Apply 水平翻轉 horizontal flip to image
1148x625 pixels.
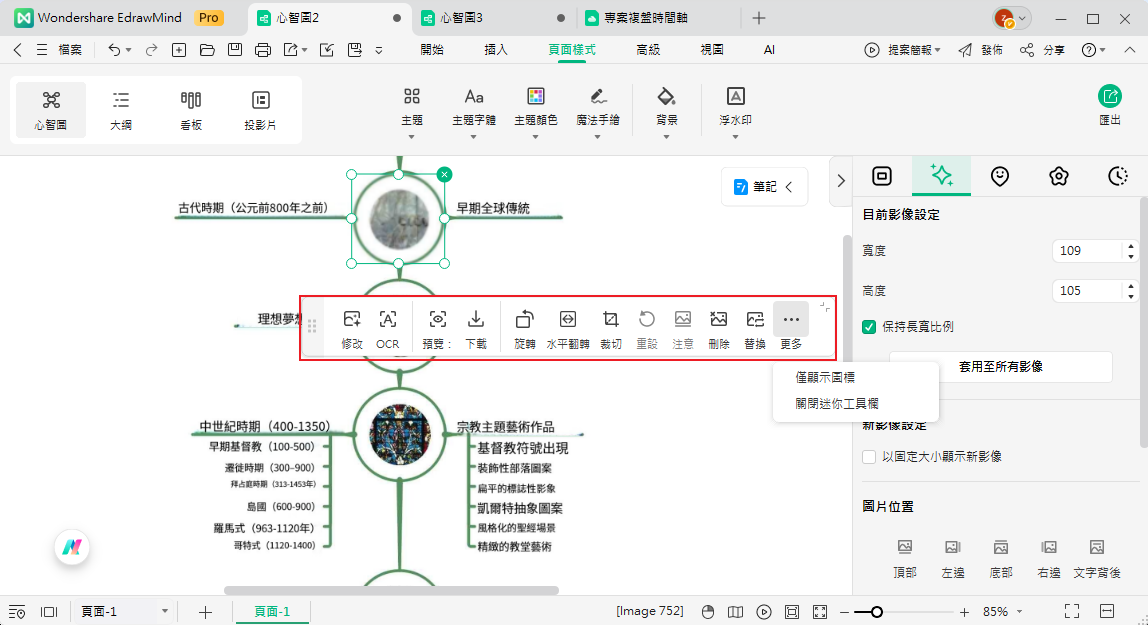click(567, 328)
